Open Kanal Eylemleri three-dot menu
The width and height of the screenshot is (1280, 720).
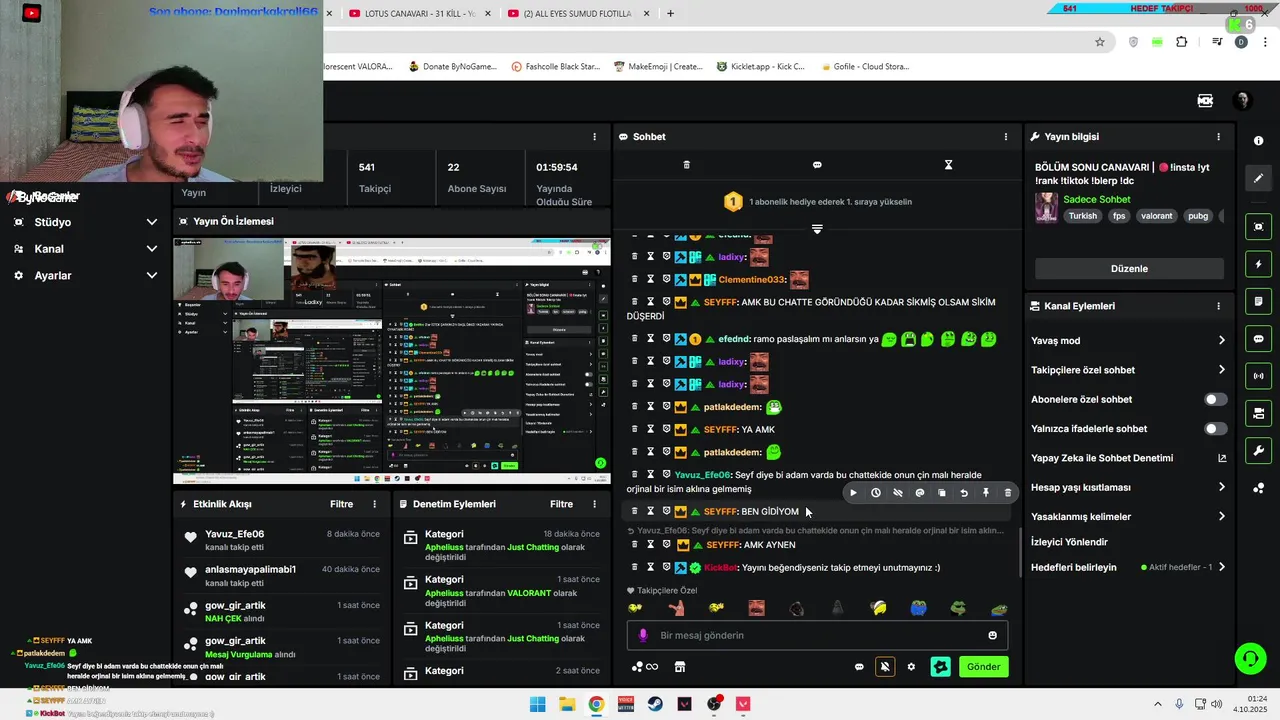tap(1218, 306)
